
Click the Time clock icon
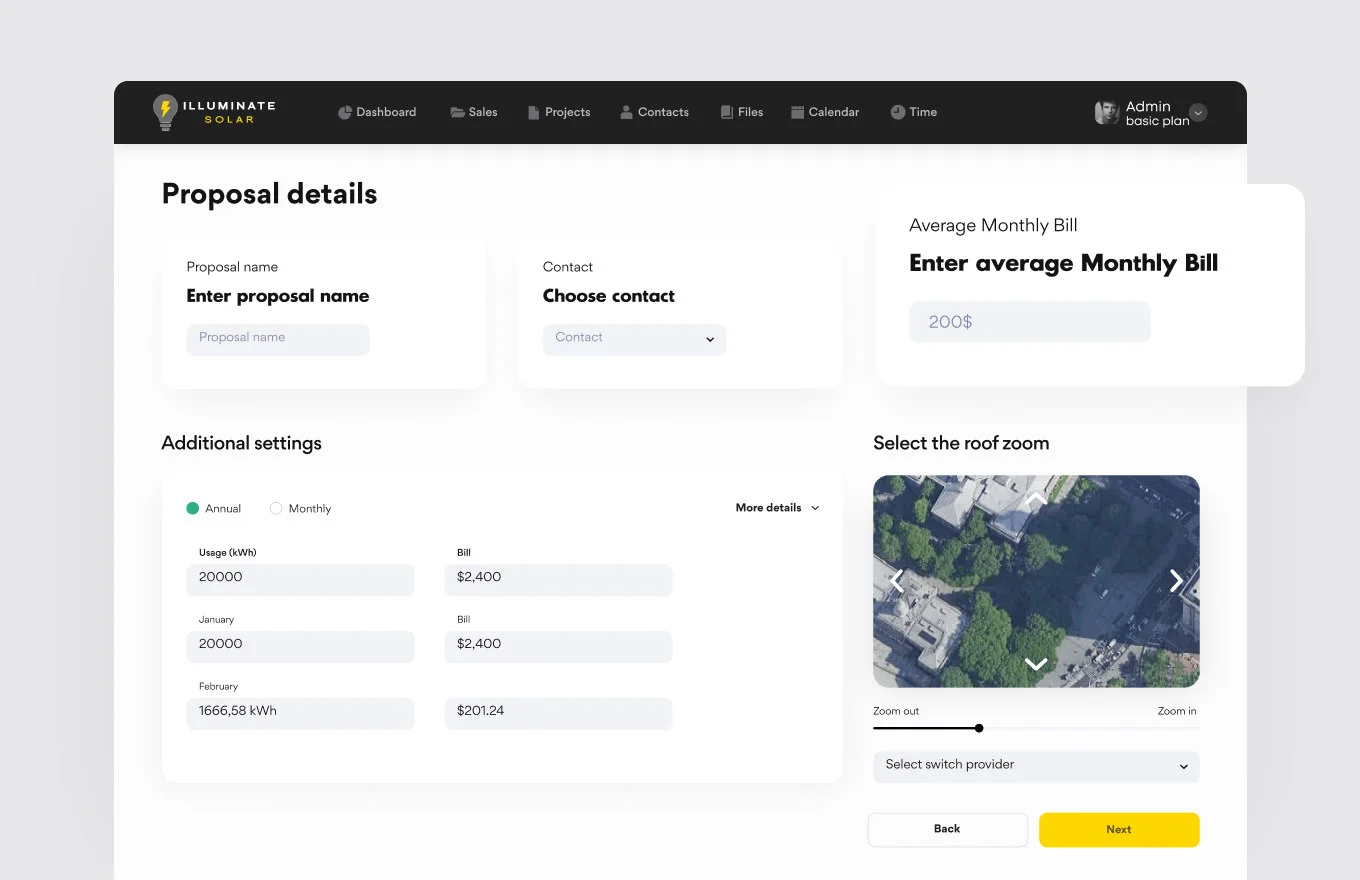coord(898,112)
